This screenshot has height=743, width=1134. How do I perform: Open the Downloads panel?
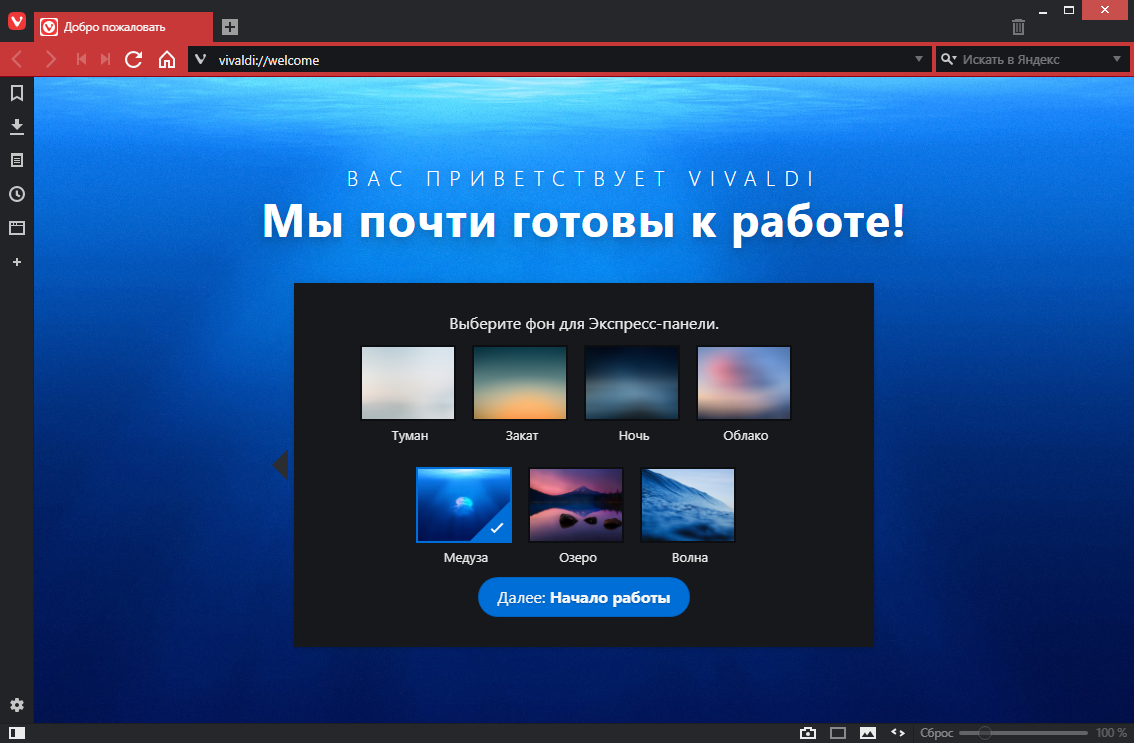point(17,127)
